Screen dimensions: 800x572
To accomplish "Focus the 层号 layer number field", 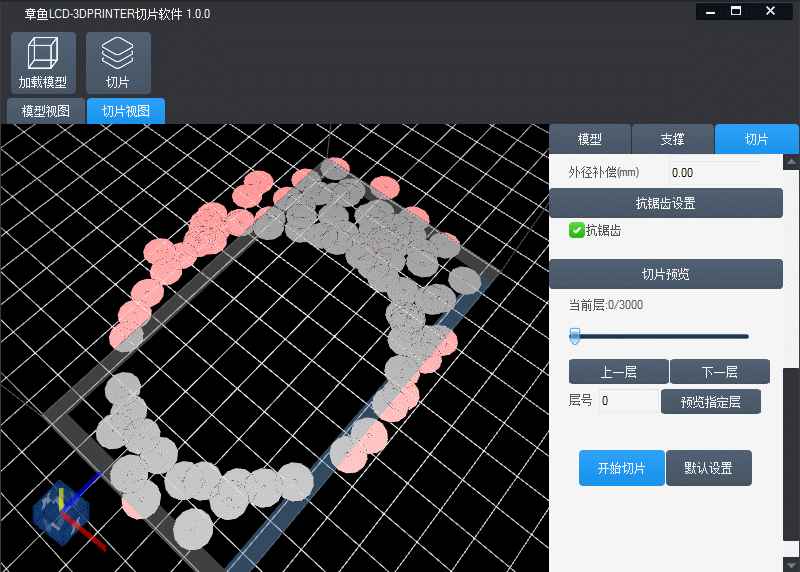I will pyautogui.click(x=629, y=401).
